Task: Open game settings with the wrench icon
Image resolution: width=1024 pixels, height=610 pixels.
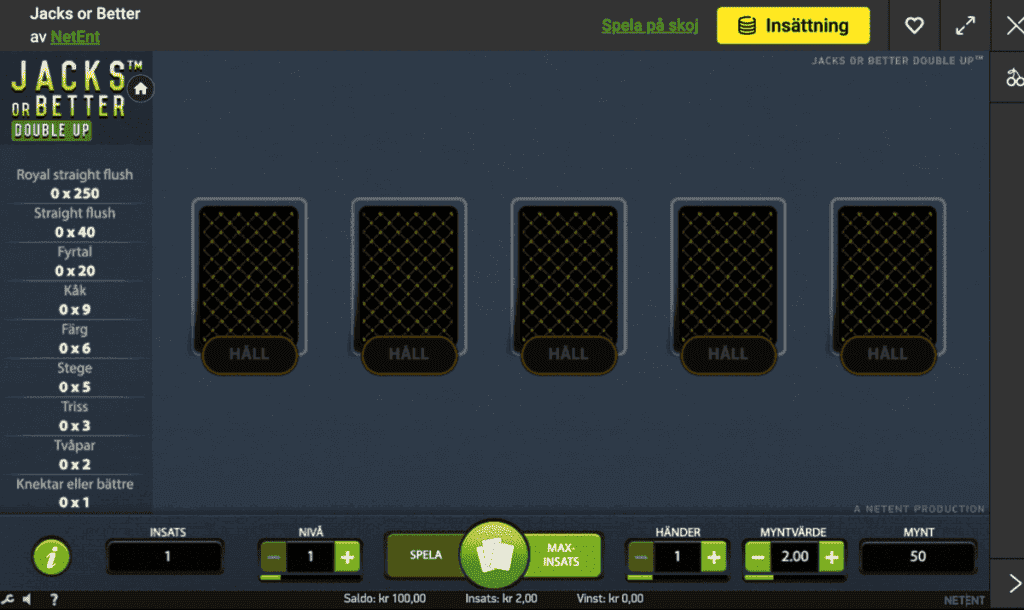Action: point(9,600)
